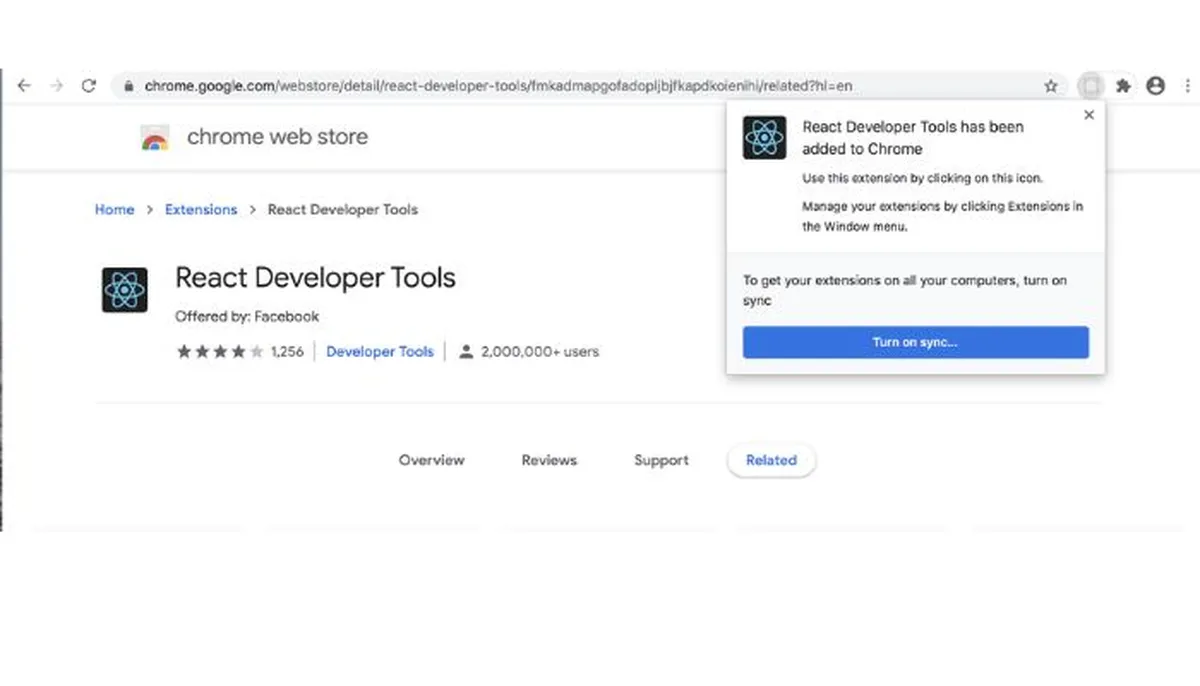
Task: Open the Chrome profile avatar
Action: pos(1156,86)
